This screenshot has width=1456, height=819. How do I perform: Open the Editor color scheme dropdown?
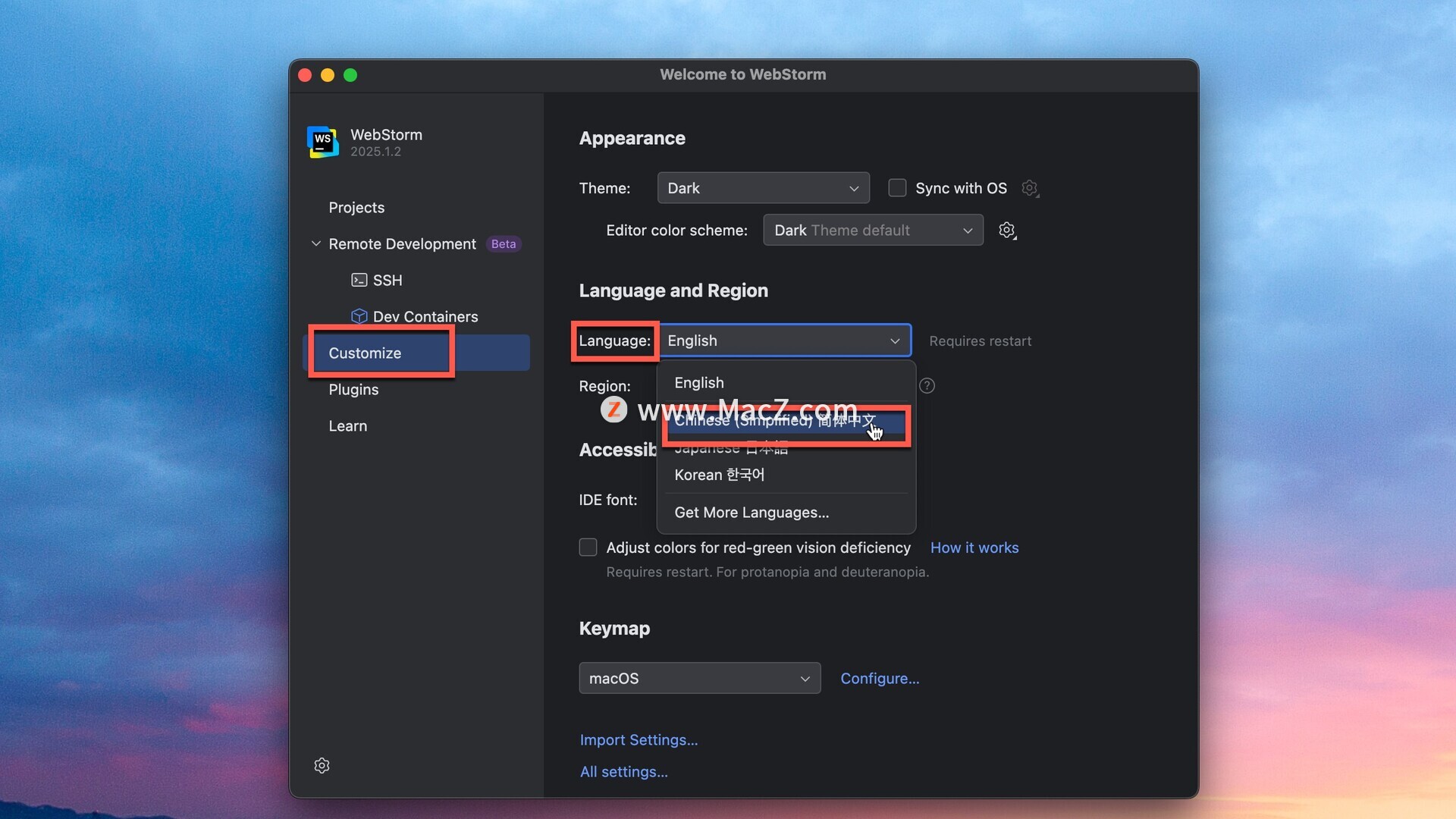click(873, 231)
